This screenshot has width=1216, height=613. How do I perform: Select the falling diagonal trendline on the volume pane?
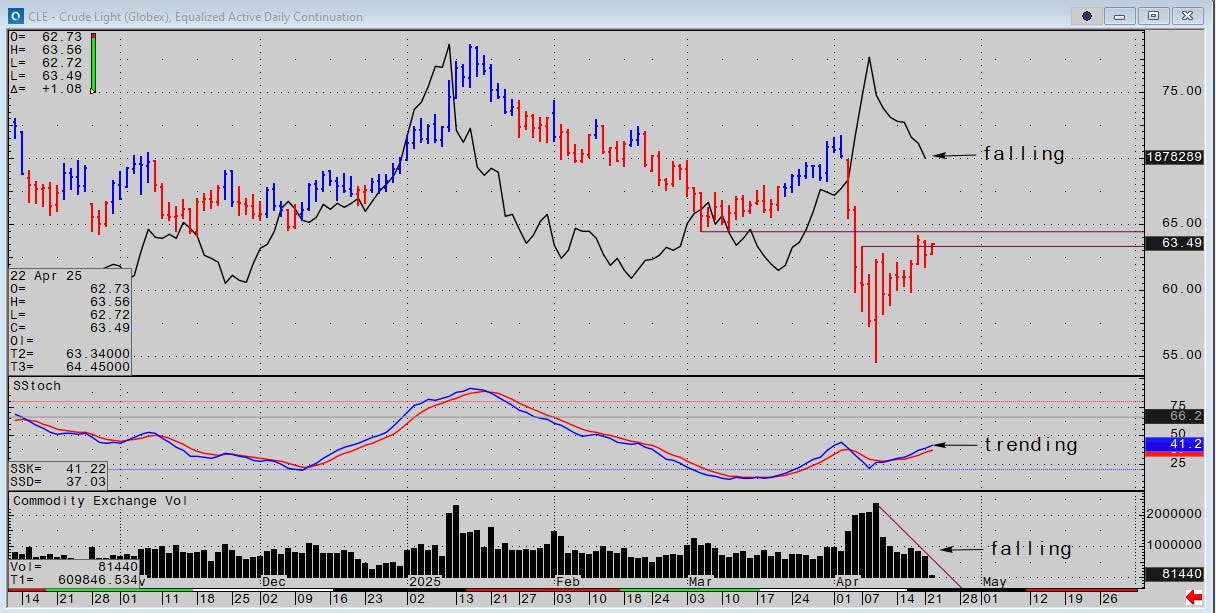tap(918, 545)
